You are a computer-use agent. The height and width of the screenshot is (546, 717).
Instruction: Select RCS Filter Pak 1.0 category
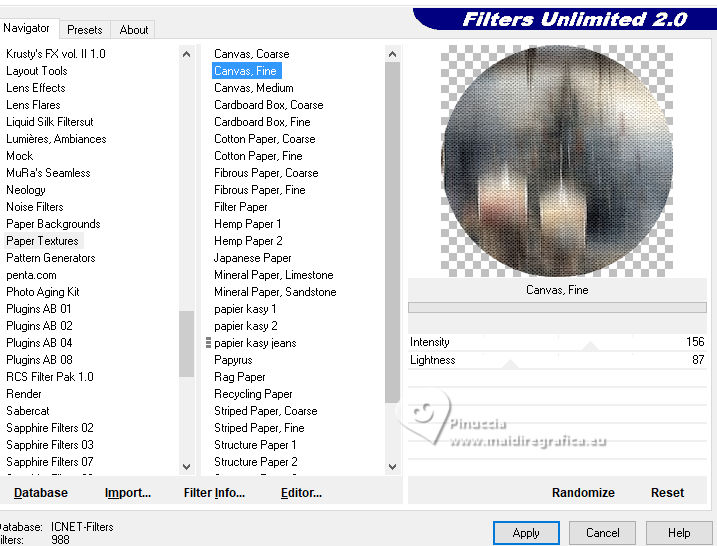click(x=49, y=377)
